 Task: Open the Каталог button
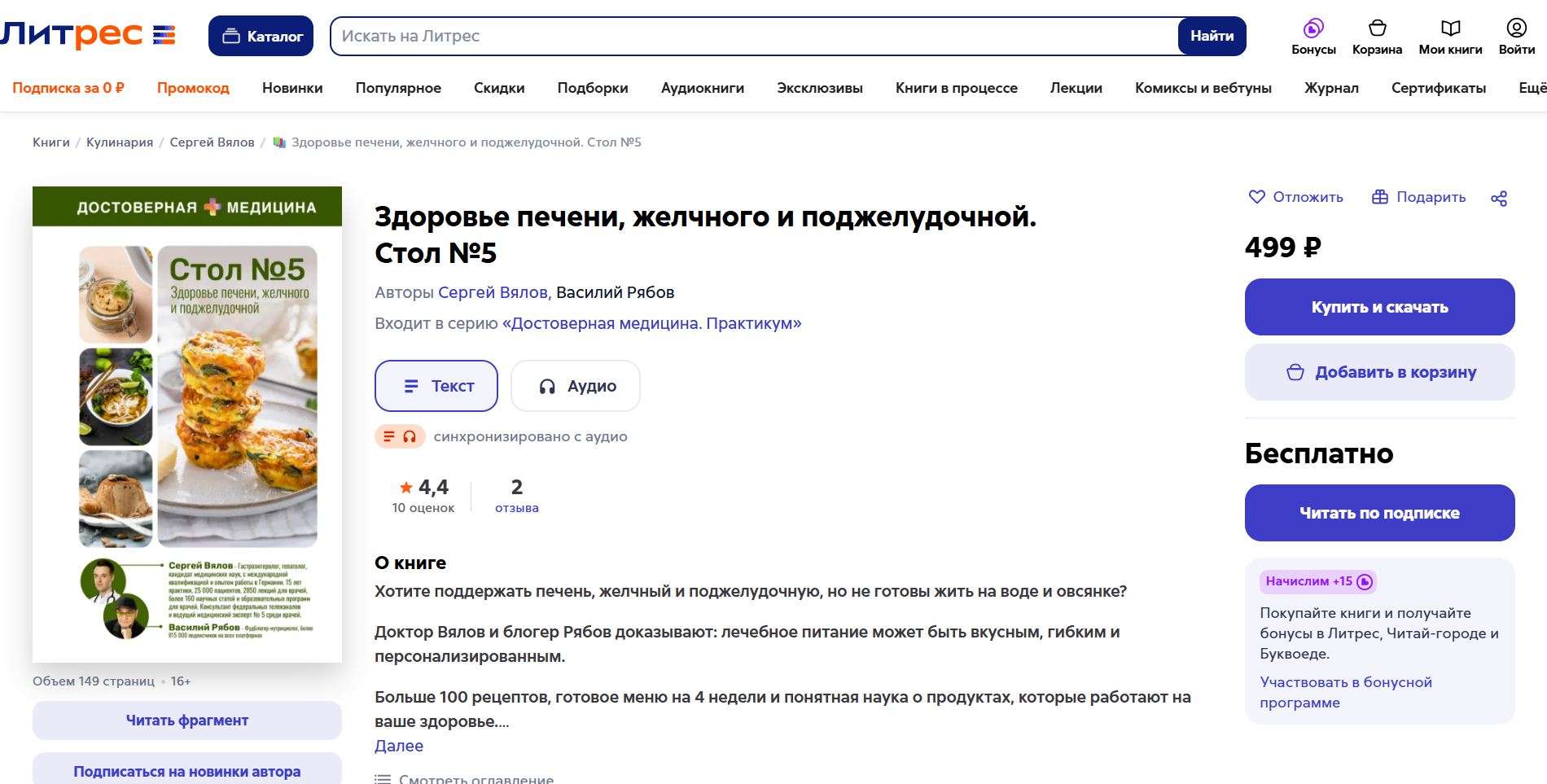pos(261,36)
